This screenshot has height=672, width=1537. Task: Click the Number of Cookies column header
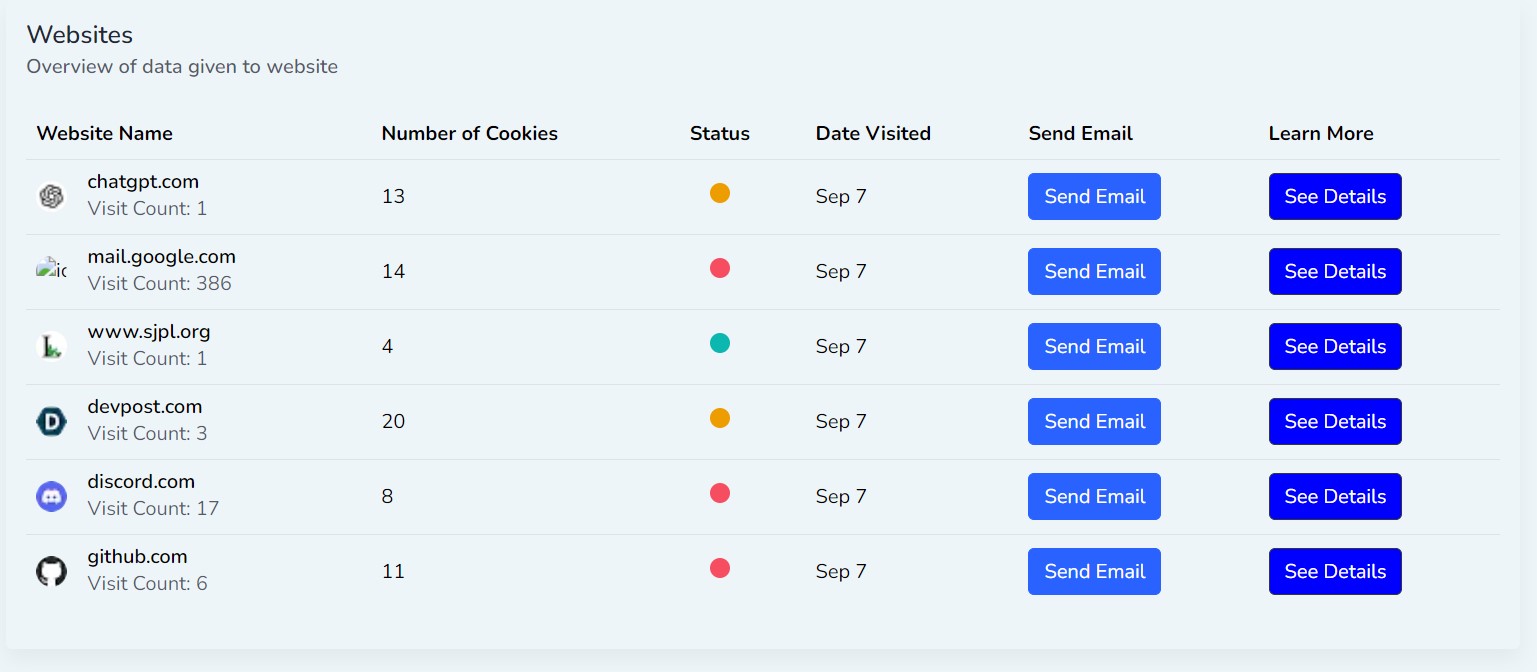coord(470,133)
